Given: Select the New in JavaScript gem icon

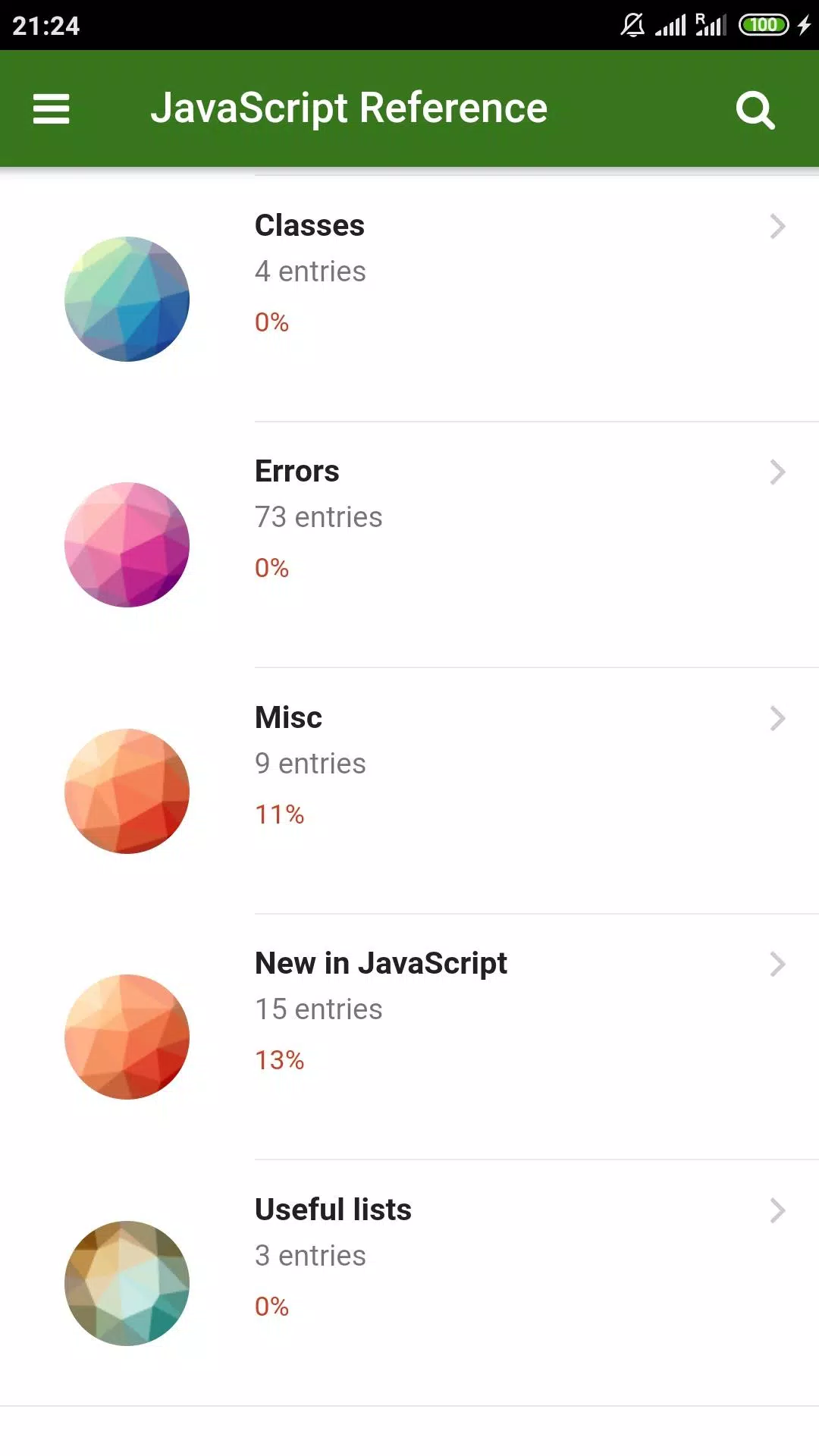Looking at the screenshot, I should [x=127, y=1037].
